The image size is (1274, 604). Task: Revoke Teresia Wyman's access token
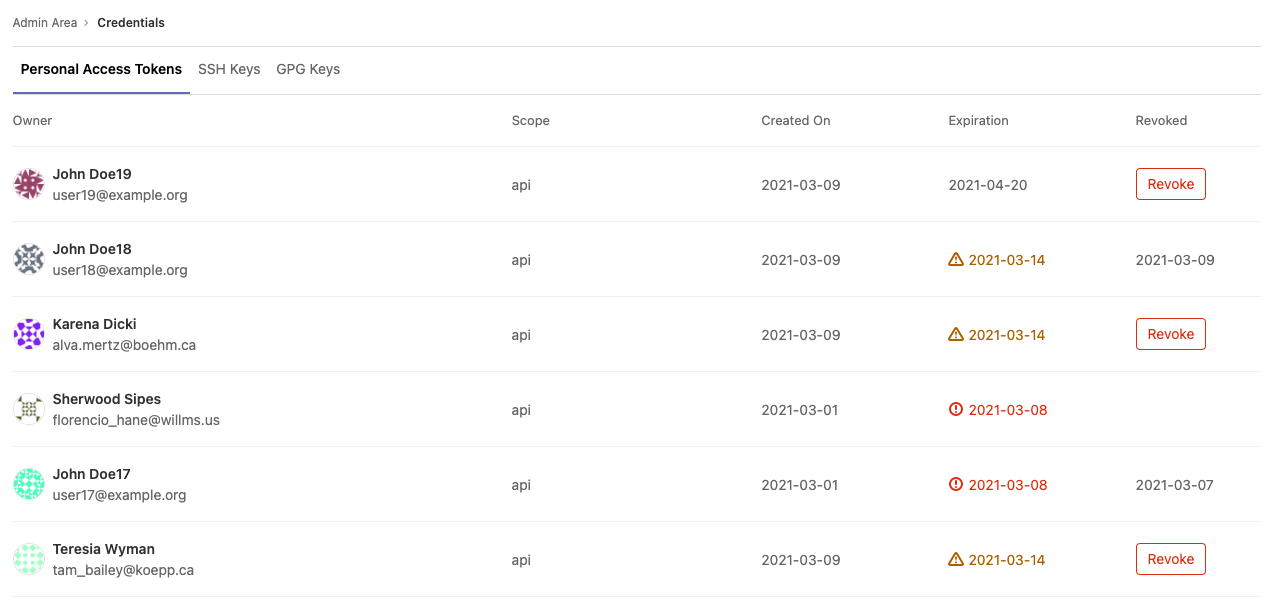[1170, 559]
